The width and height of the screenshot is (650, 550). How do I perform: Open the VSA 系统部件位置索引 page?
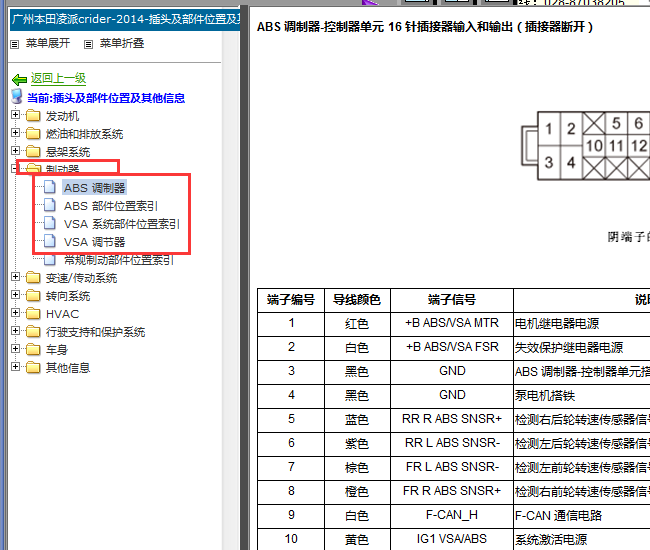click(x=121, y=224)
